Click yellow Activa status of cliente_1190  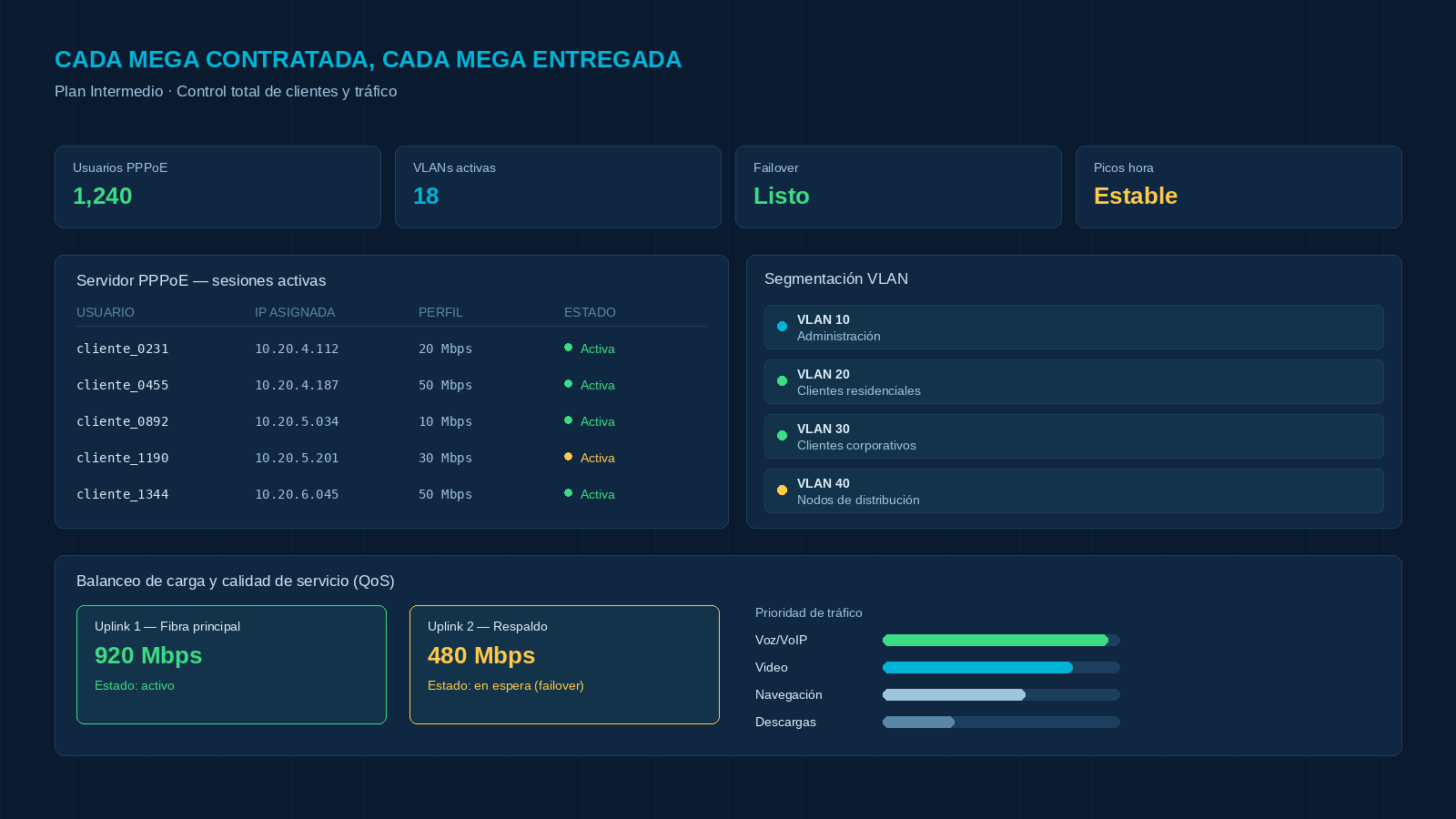pyautogui.click(x=598, y=458)
